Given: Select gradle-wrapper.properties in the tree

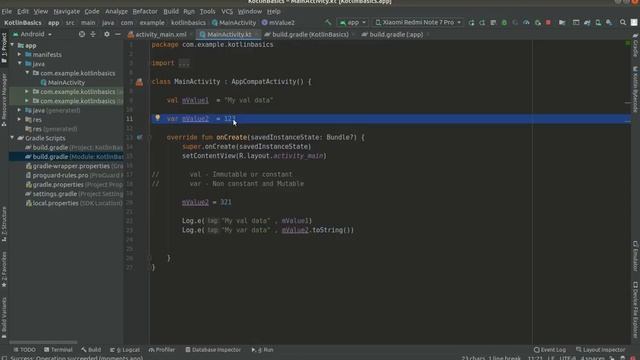Looking at the screenshot, I should (74, 166).
